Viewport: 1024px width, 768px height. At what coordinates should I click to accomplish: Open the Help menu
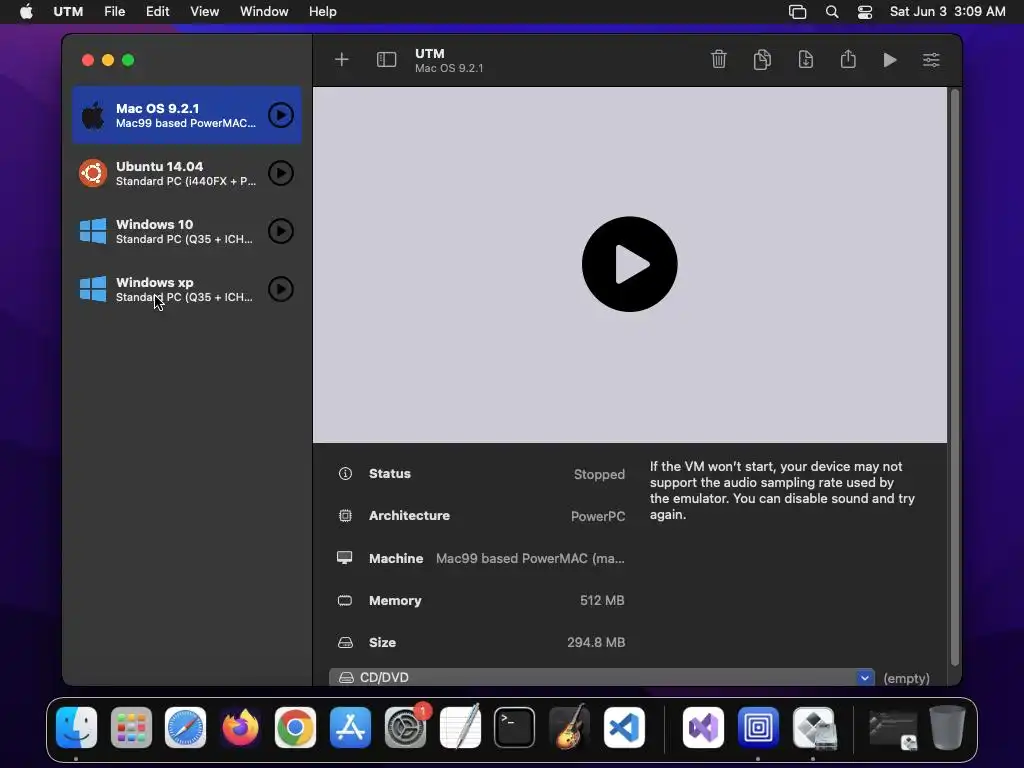tap(323, 12)
